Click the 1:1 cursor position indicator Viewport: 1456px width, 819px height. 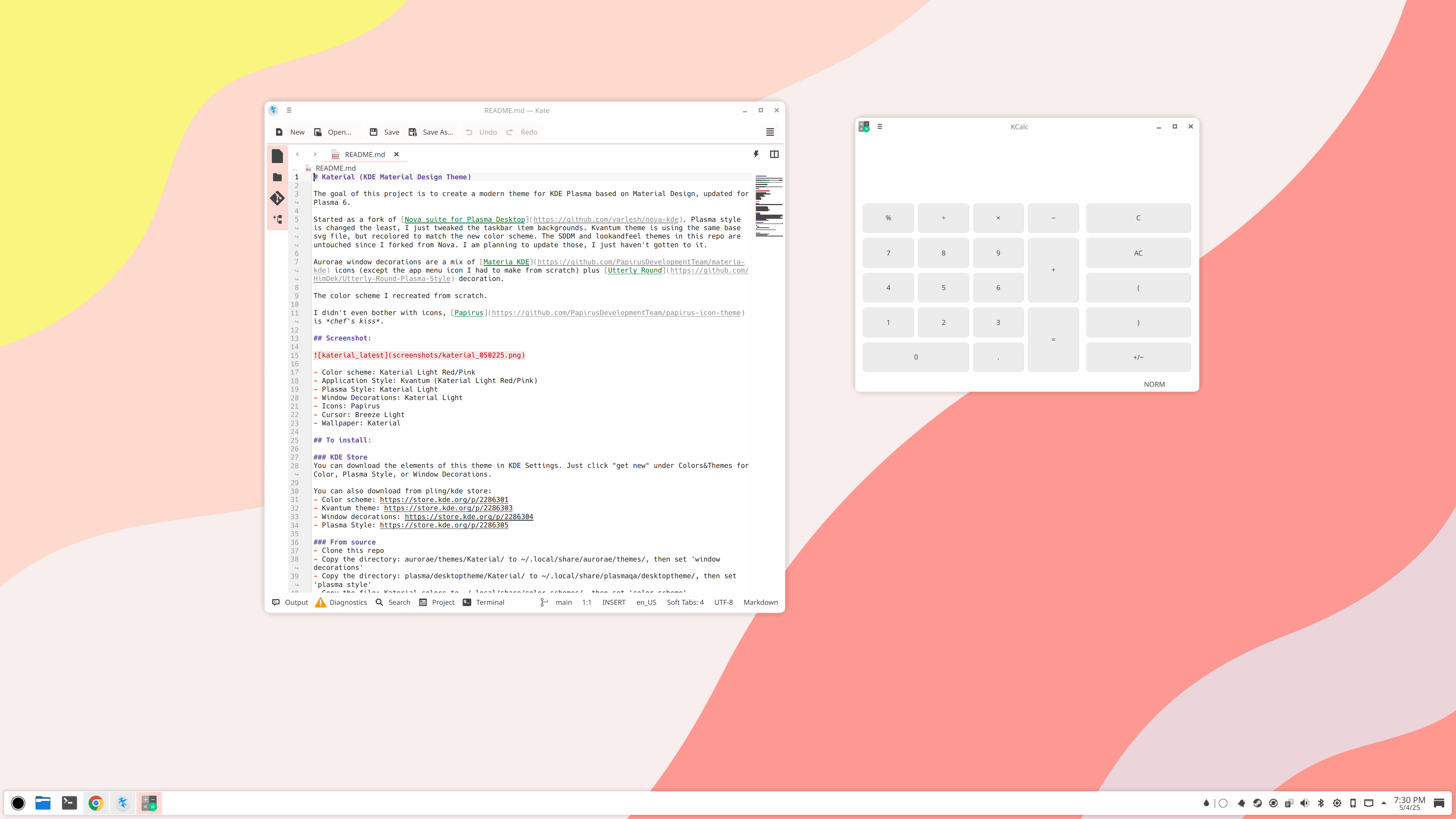click(587, 602)
